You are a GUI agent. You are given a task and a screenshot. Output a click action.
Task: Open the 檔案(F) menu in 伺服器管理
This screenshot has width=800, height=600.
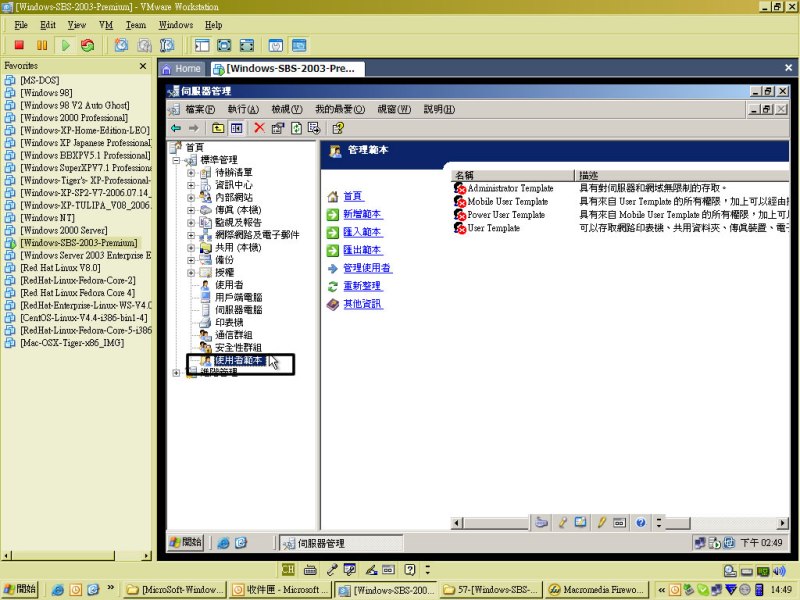(200, 109)
